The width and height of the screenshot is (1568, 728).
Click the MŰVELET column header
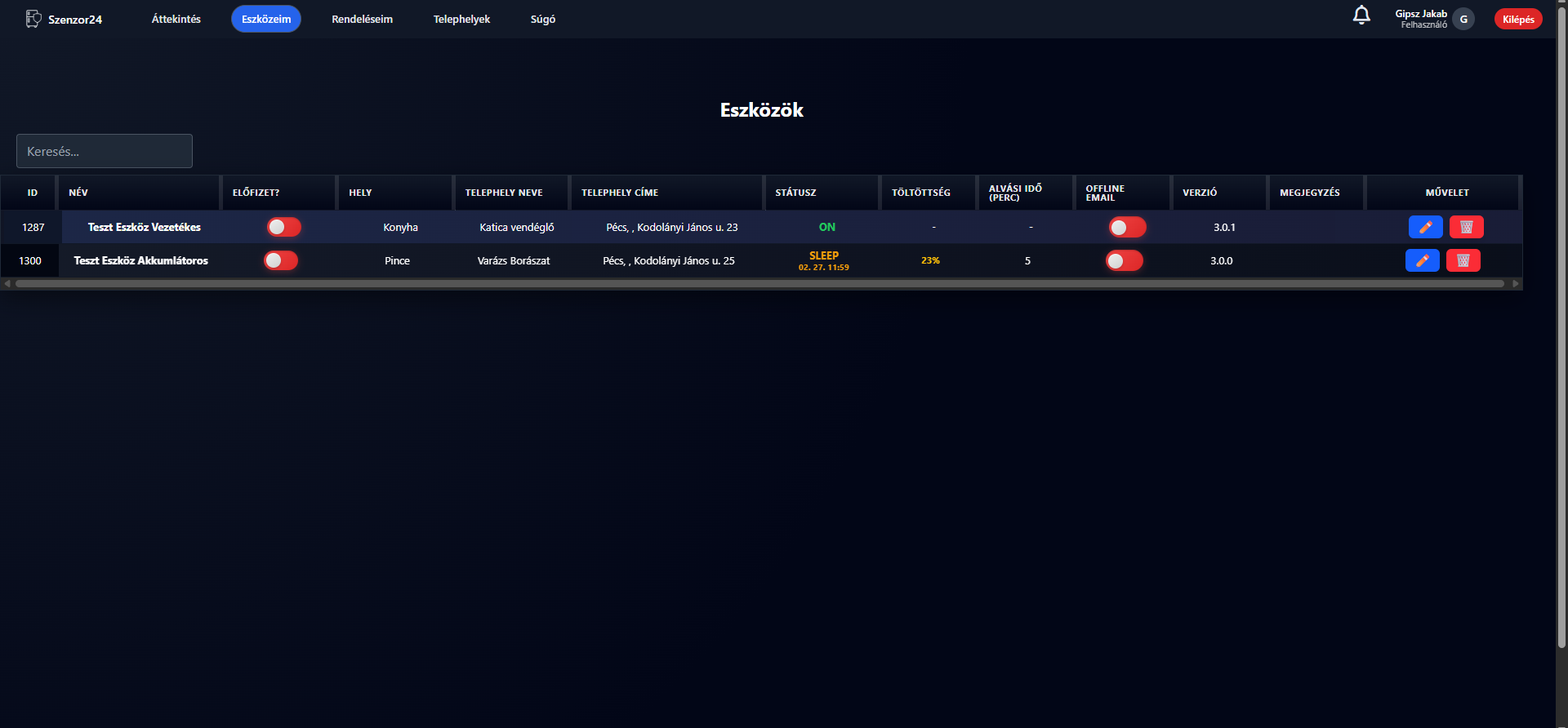(x=1442, y=193)
